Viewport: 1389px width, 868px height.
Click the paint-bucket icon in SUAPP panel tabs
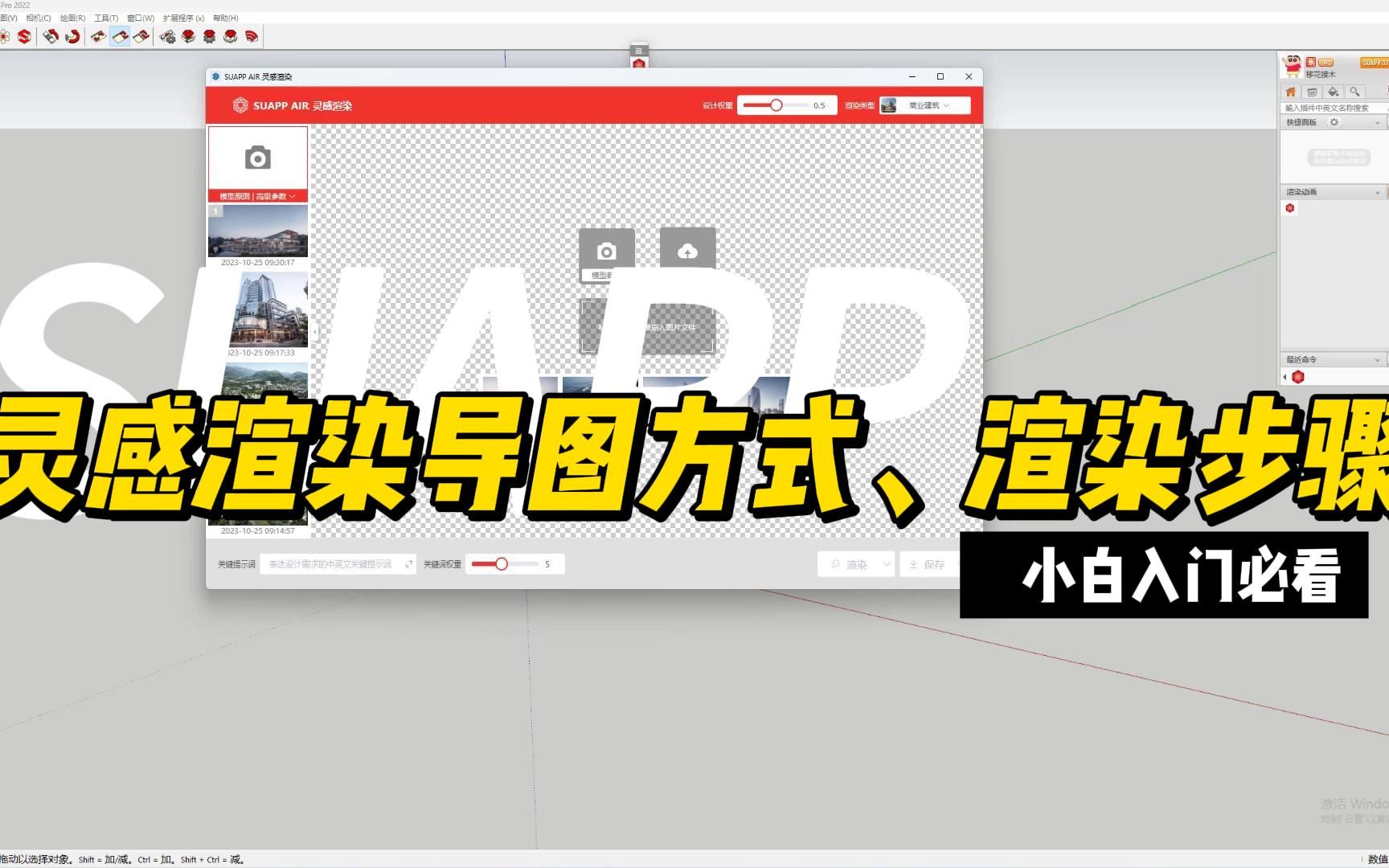pos(1332,92)
